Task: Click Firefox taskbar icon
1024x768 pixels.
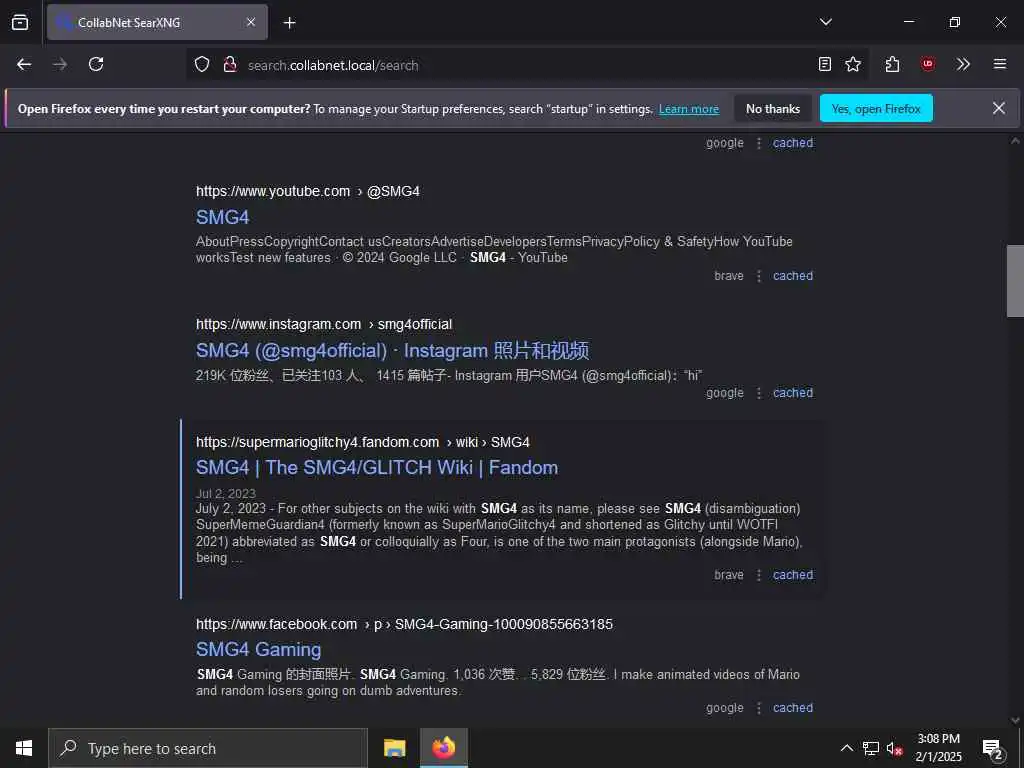Action: pos(443,748)
